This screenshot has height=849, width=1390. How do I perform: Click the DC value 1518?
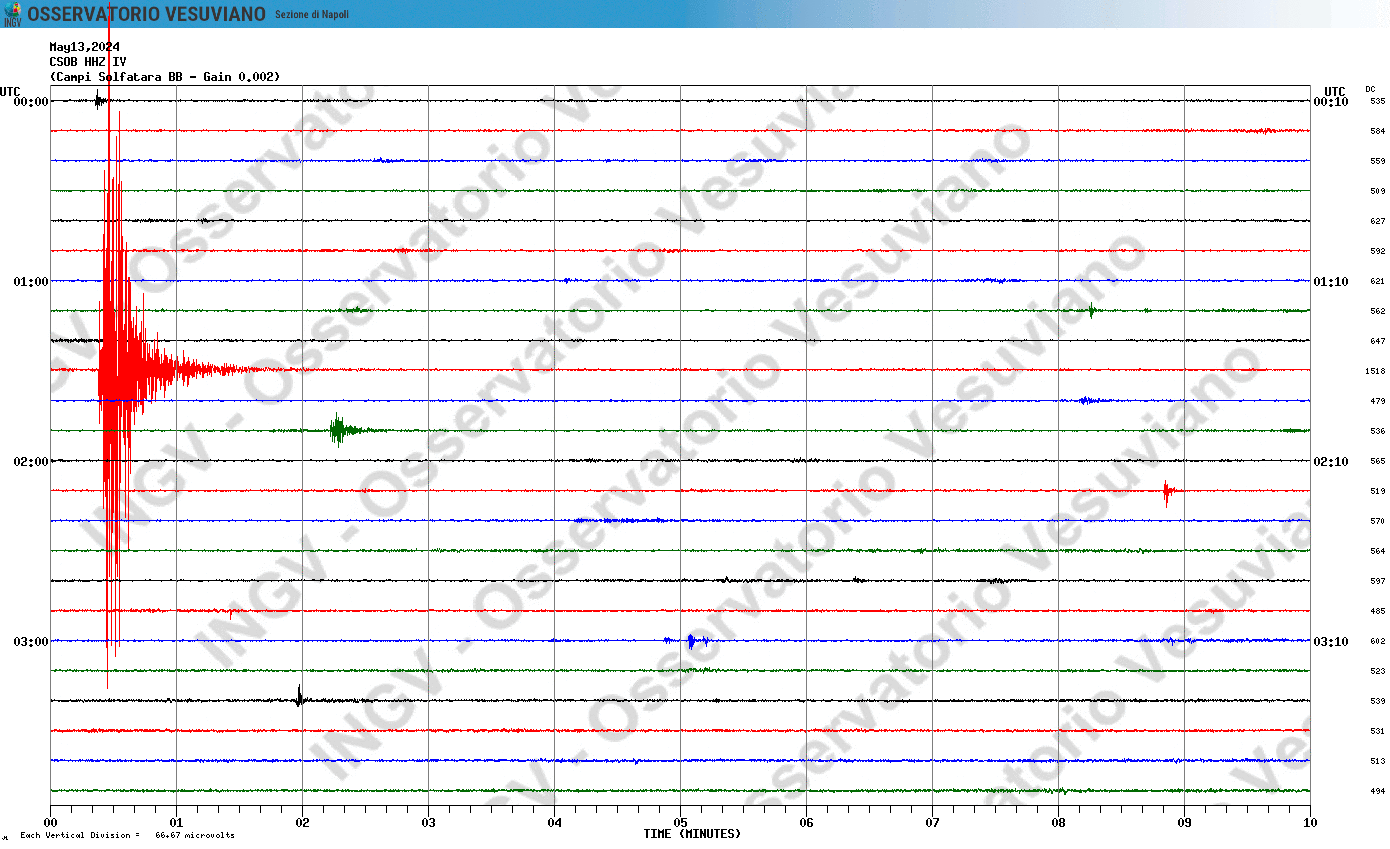coord(1376,371)
